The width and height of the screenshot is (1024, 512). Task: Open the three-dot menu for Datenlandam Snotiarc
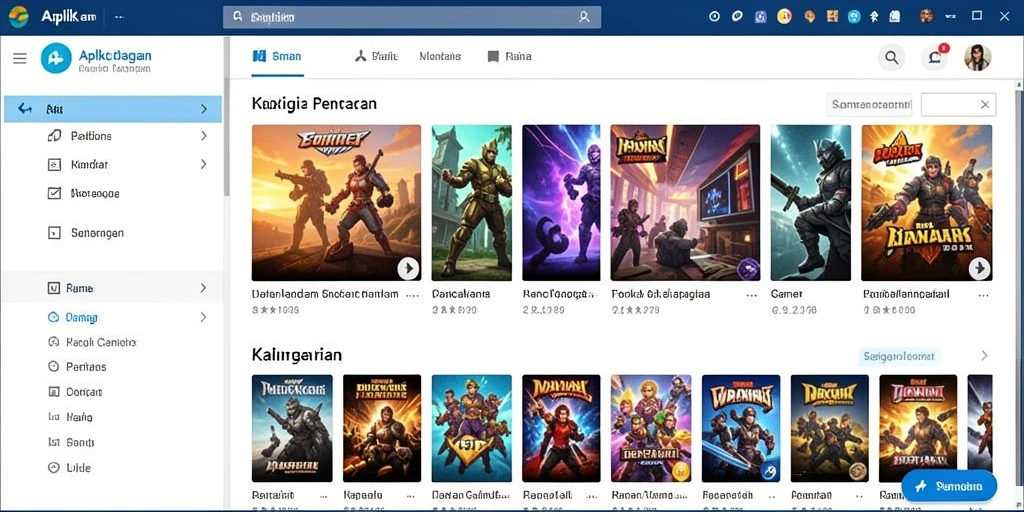(x=412, y=295)
